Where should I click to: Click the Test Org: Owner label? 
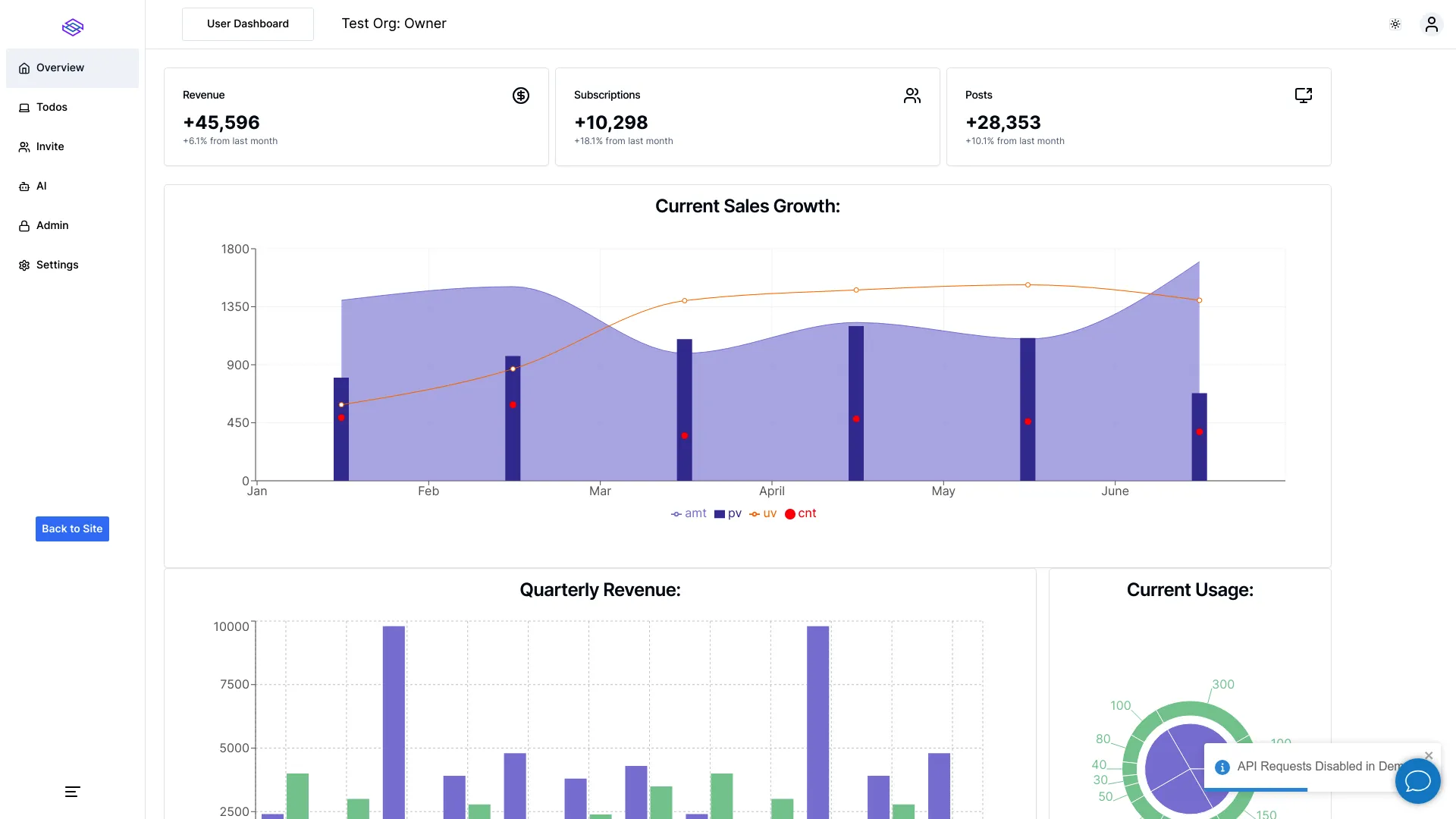pos(394,24)
